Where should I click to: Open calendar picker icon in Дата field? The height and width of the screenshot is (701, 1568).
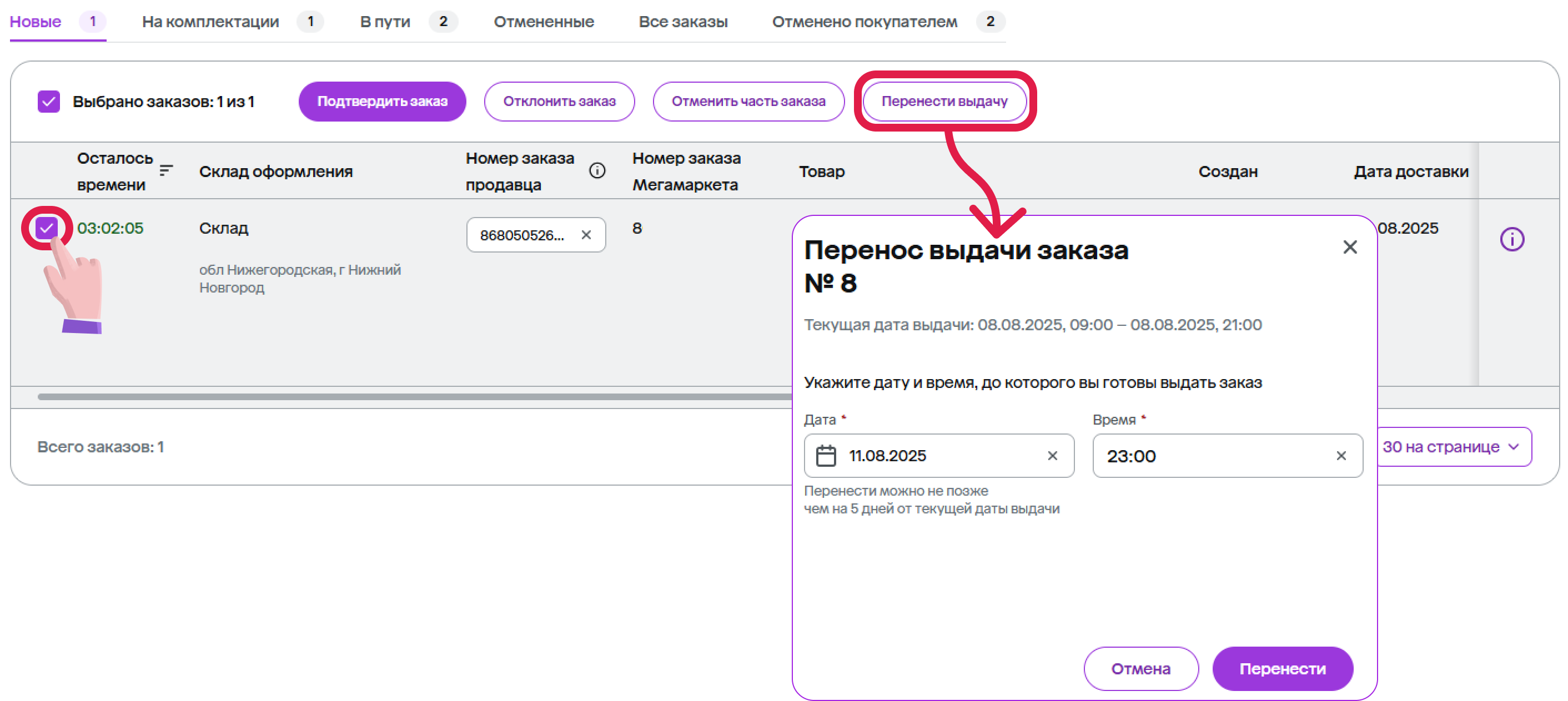[826, 455]
